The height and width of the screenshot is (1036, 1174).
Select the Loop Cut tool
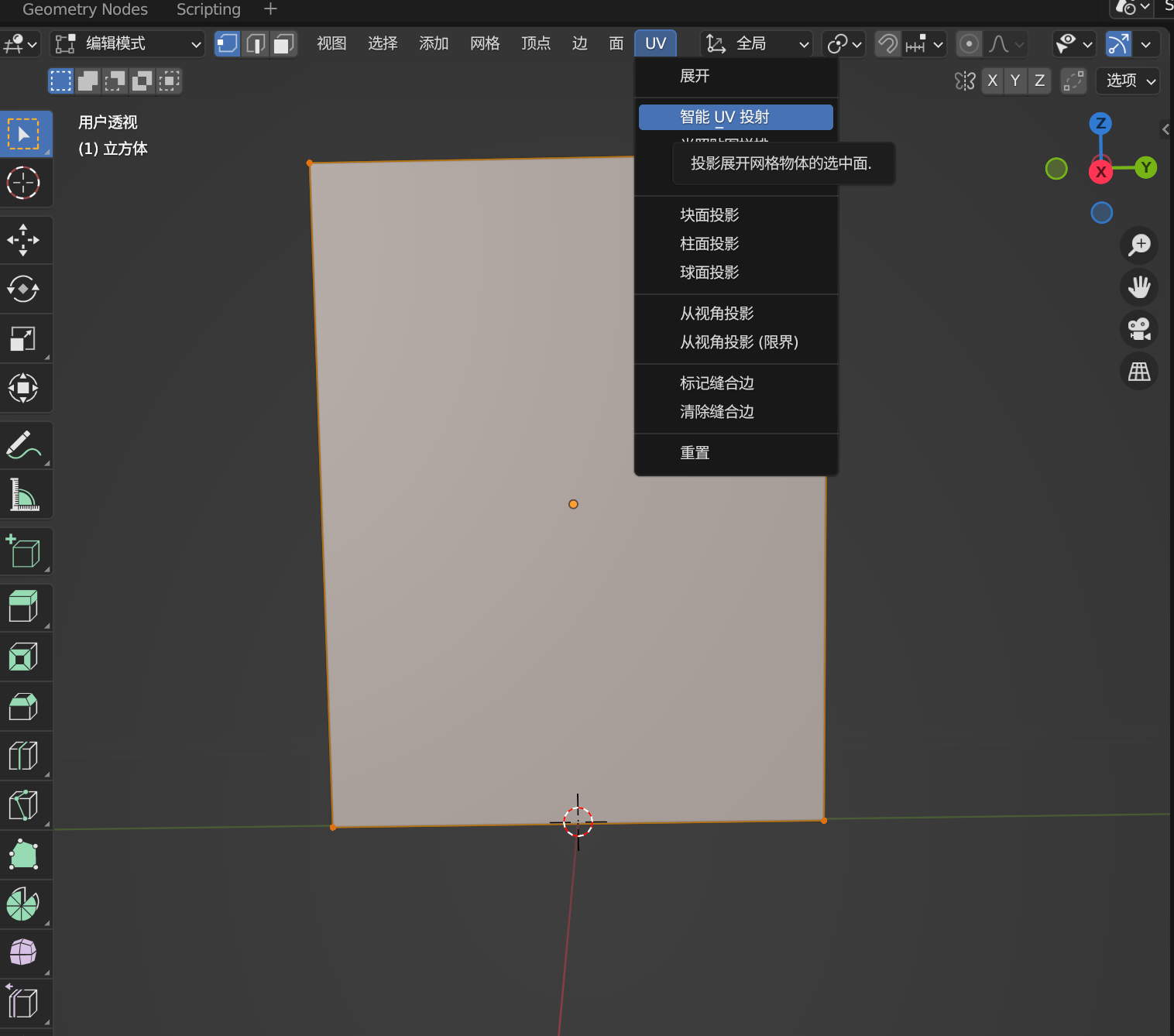pos(24,756)
